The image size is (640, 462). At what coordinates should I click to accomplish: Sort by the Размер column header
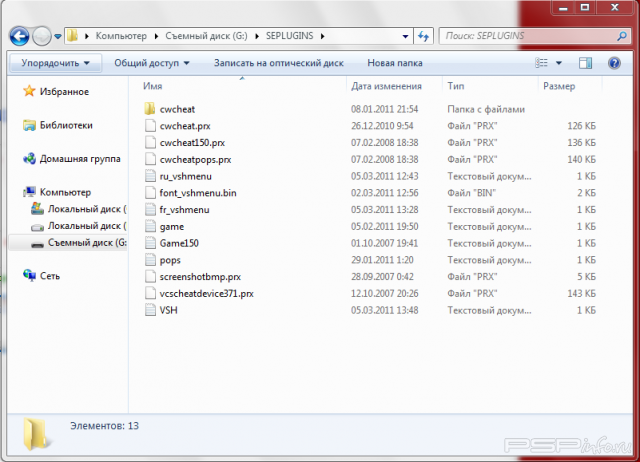pyautogui.click(x=559, y=87)
